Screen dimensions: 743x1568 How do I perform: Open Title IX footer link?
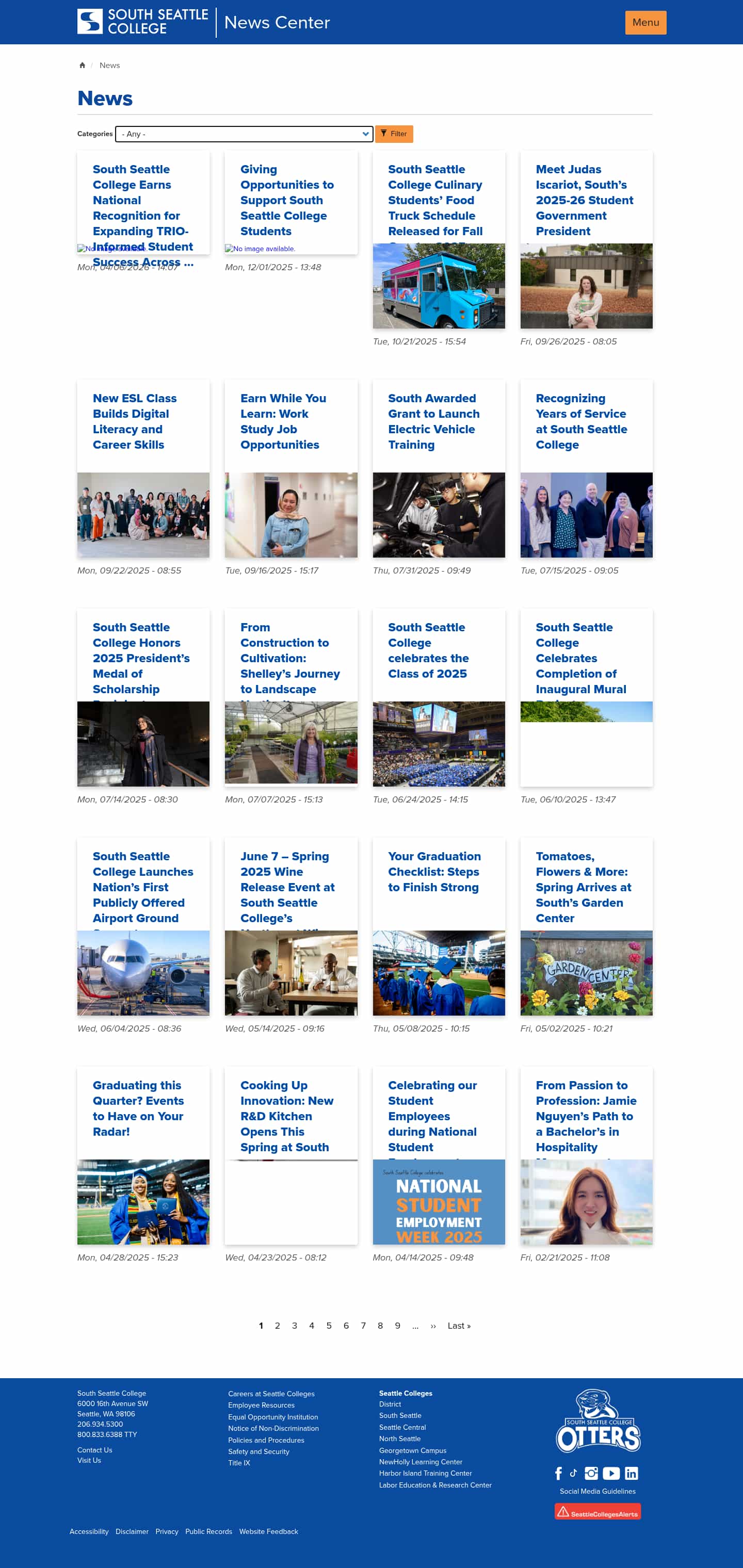click(x=239, y=1463)
